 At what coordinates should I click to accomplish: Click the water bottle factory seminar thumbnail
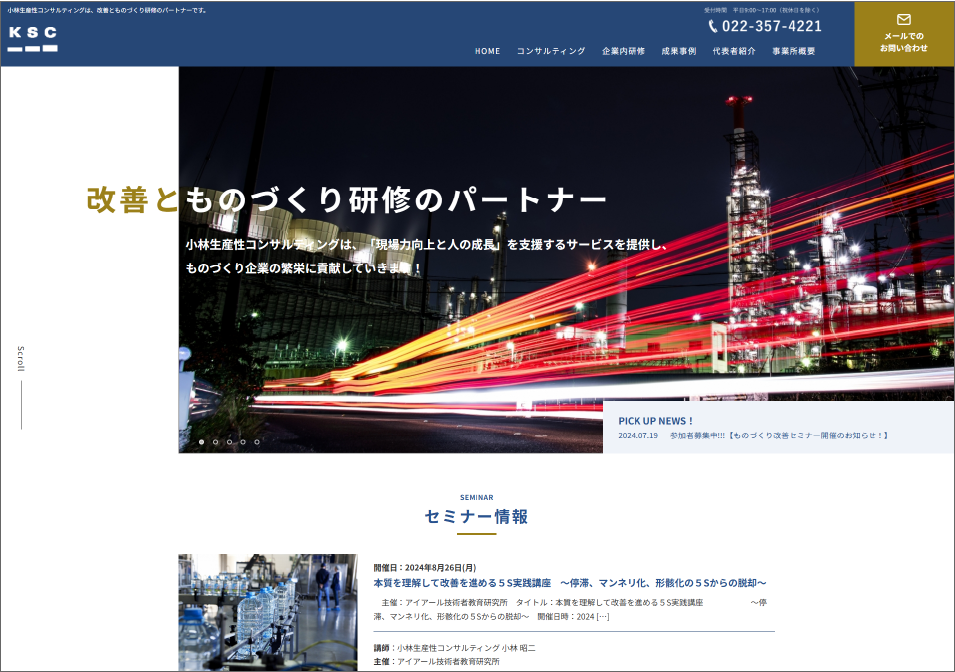point(267,612)
